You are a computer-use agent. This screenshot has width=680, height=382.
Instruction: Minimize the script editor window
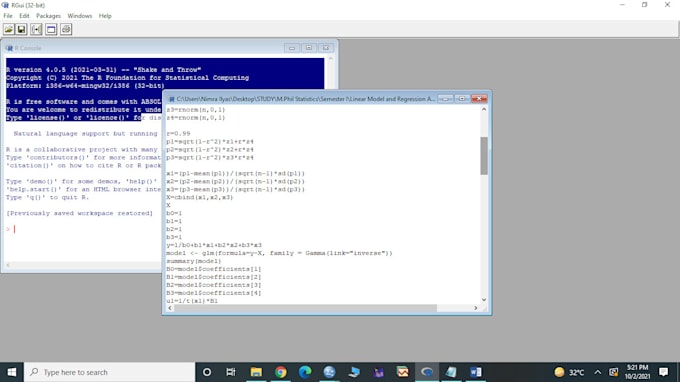445,99
